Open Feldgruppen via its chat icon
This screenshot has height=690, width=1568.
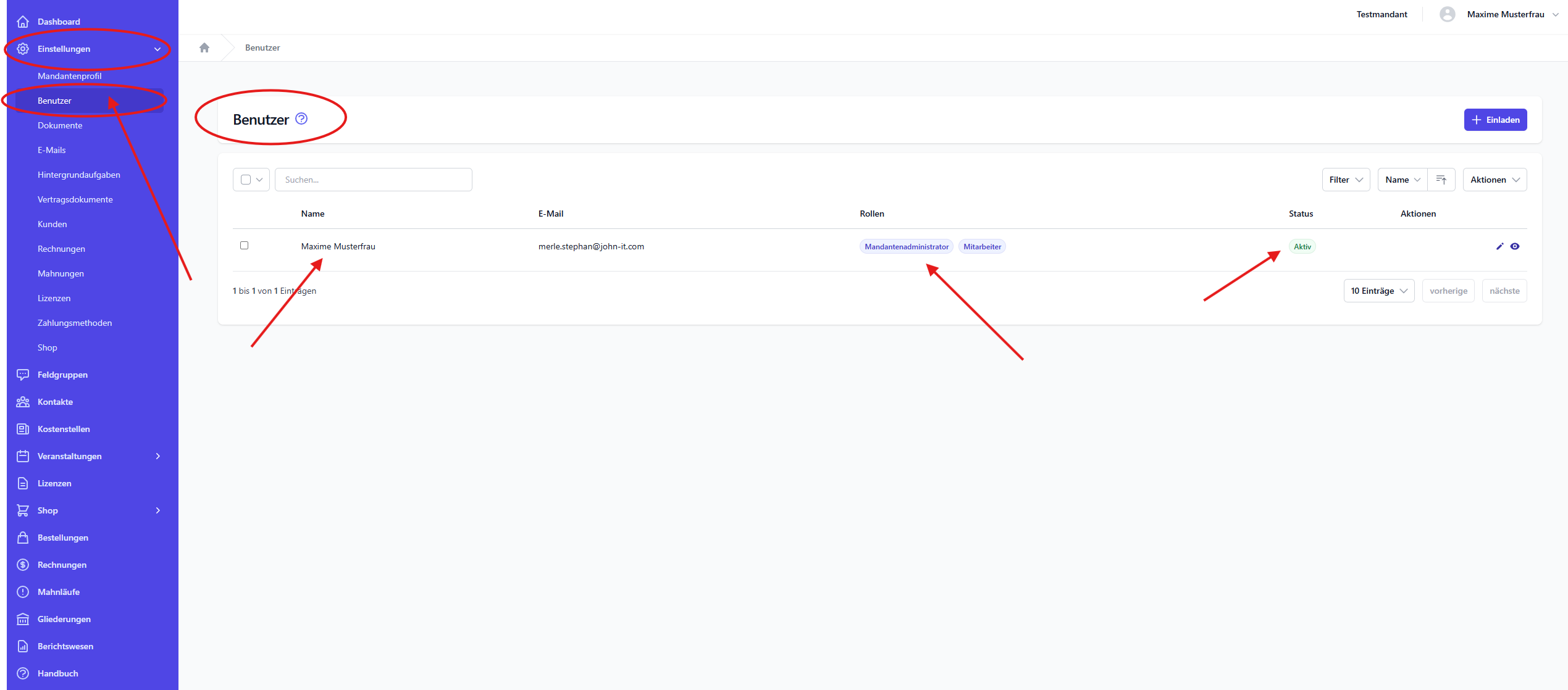coord(23,375)
